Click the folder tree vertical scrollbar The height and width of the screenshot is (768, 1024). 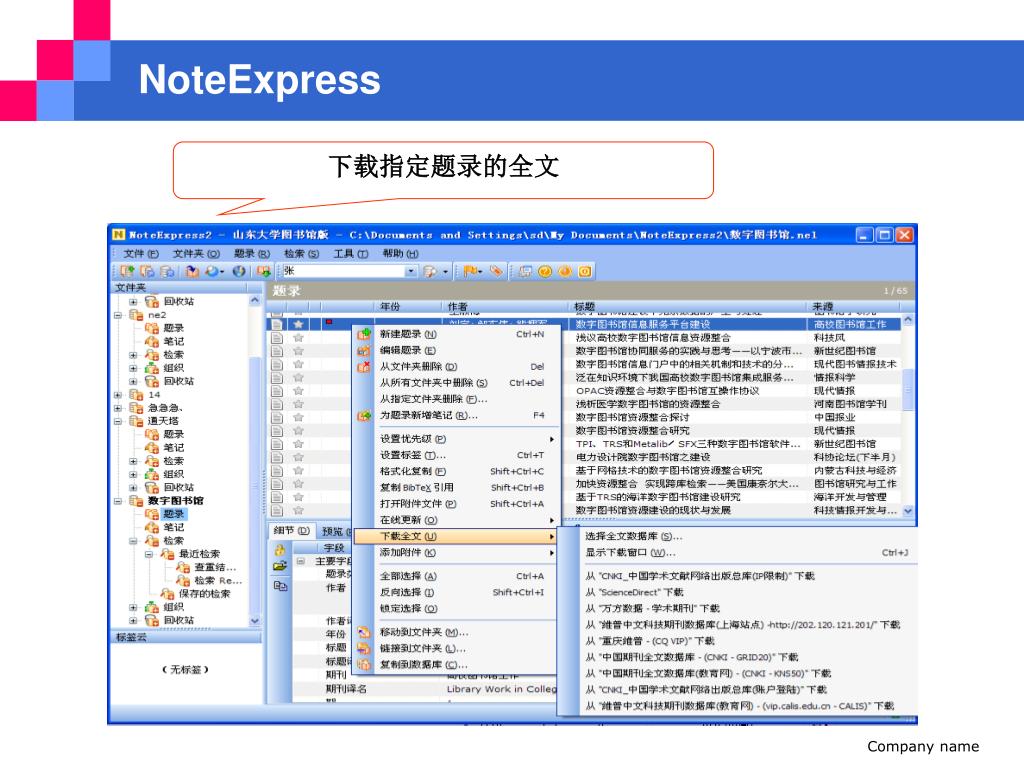coord(255,460)
